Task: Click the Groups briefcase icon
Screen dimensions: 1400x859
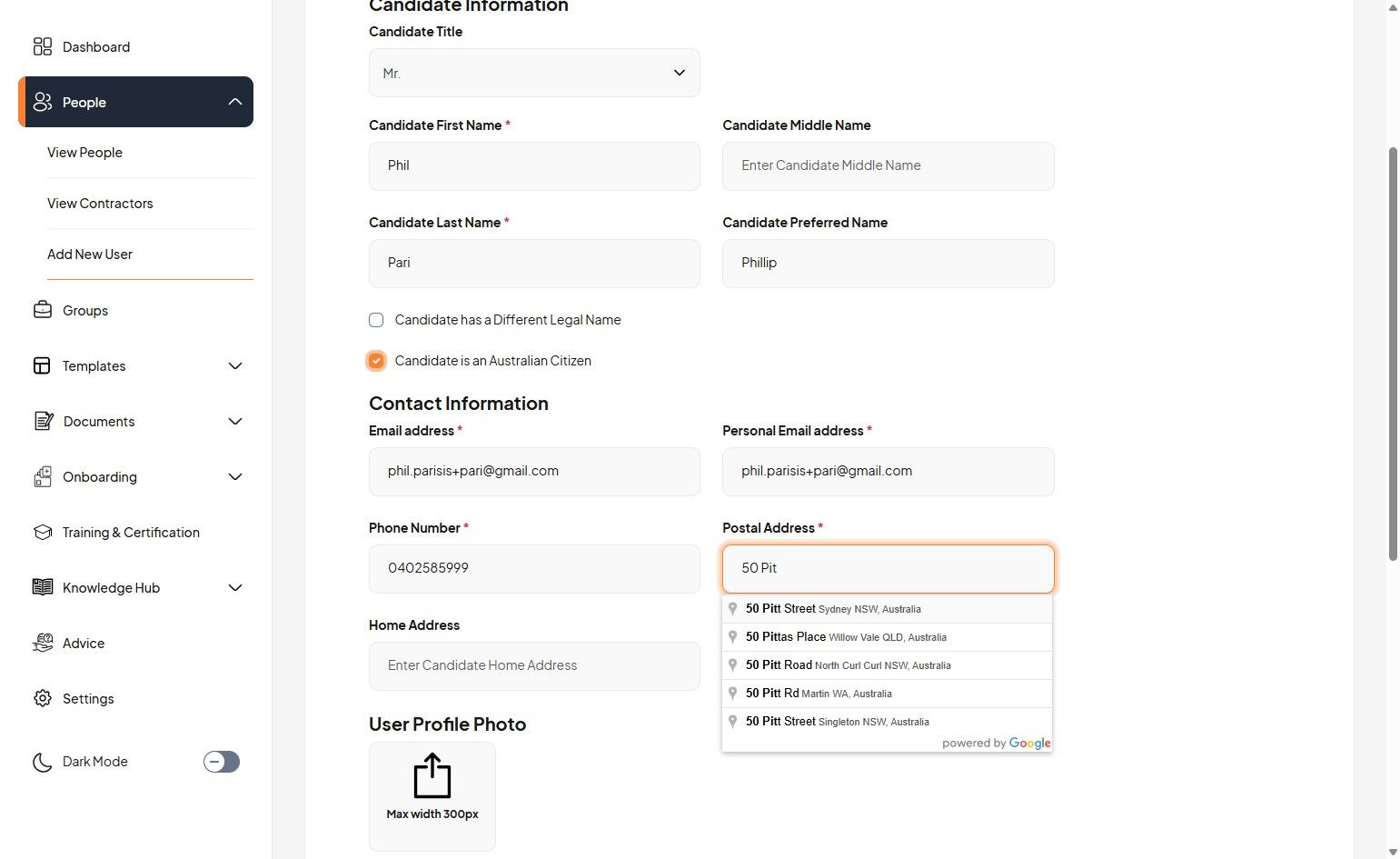Action: (x=43, y=310)
